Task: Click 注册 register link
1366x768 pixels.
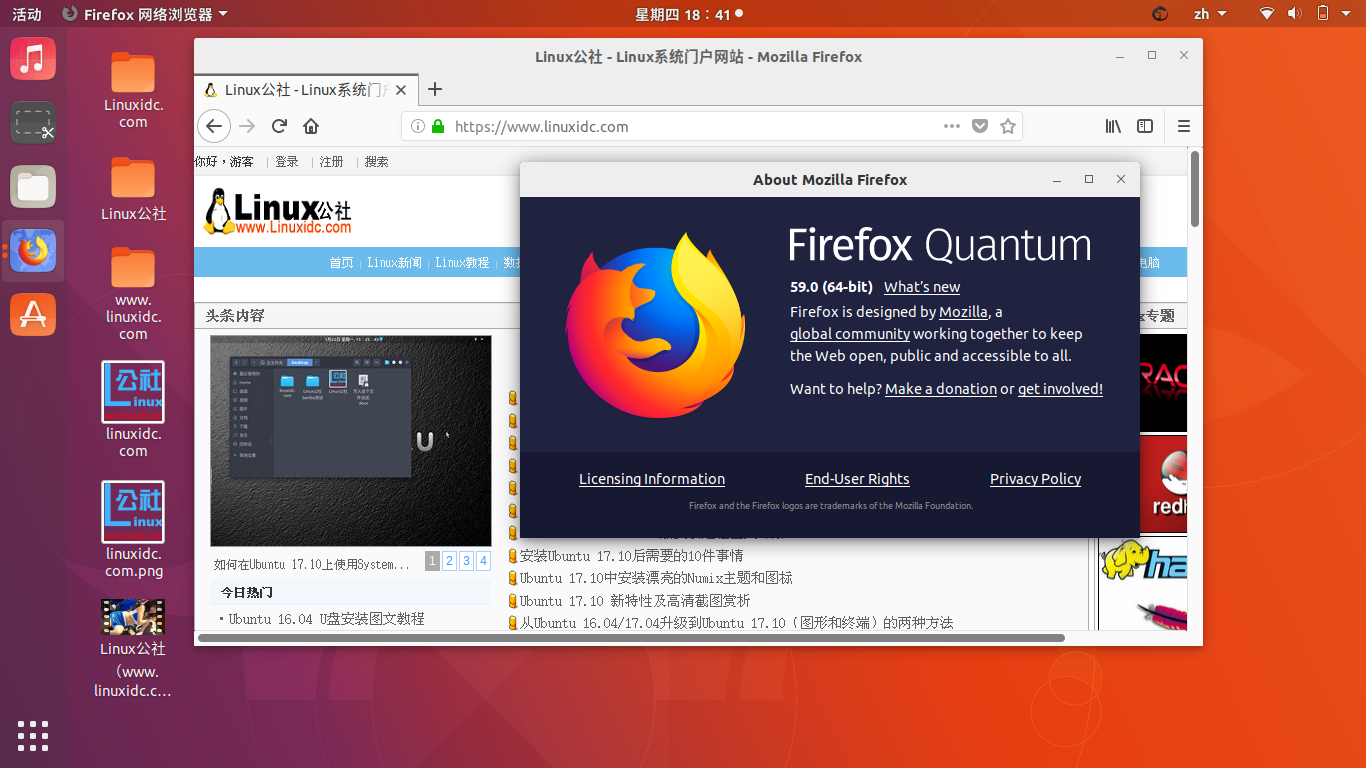Action: [x=331, y=161]
